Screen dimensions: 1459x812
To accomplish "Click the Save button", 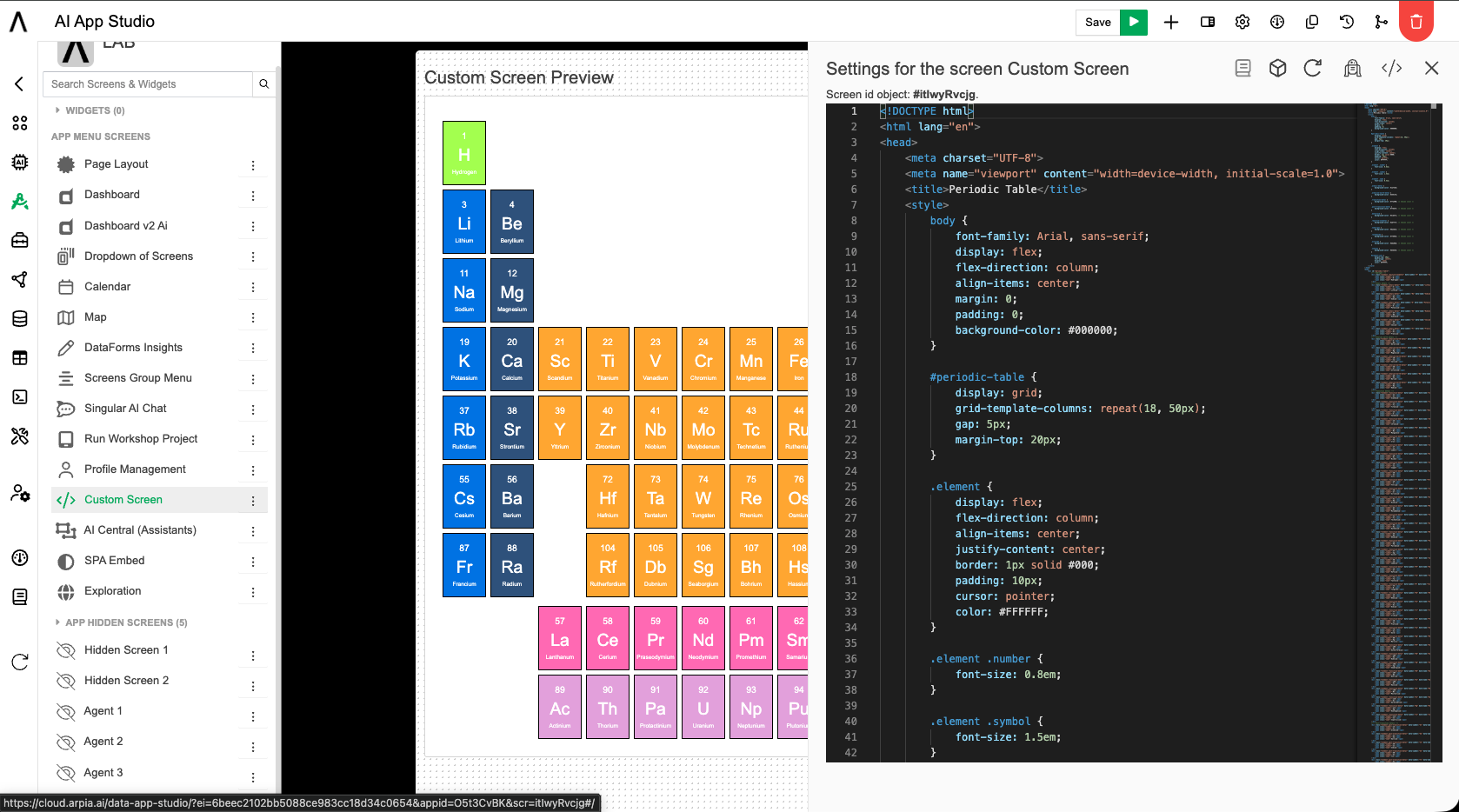I will coord(1098,22).
